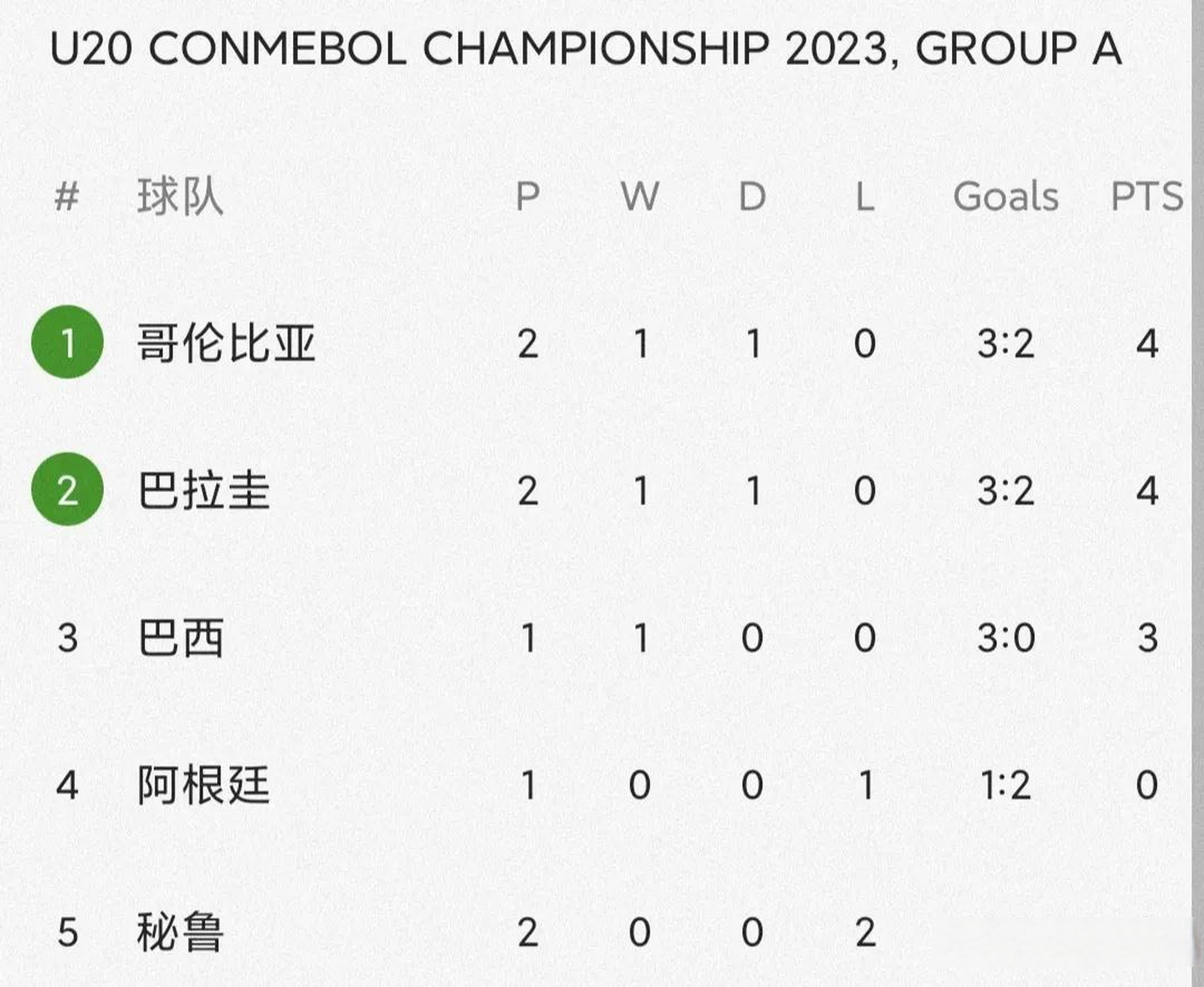Sort by the W column header
The image size is (1204, 987).
tap(640, 196)
